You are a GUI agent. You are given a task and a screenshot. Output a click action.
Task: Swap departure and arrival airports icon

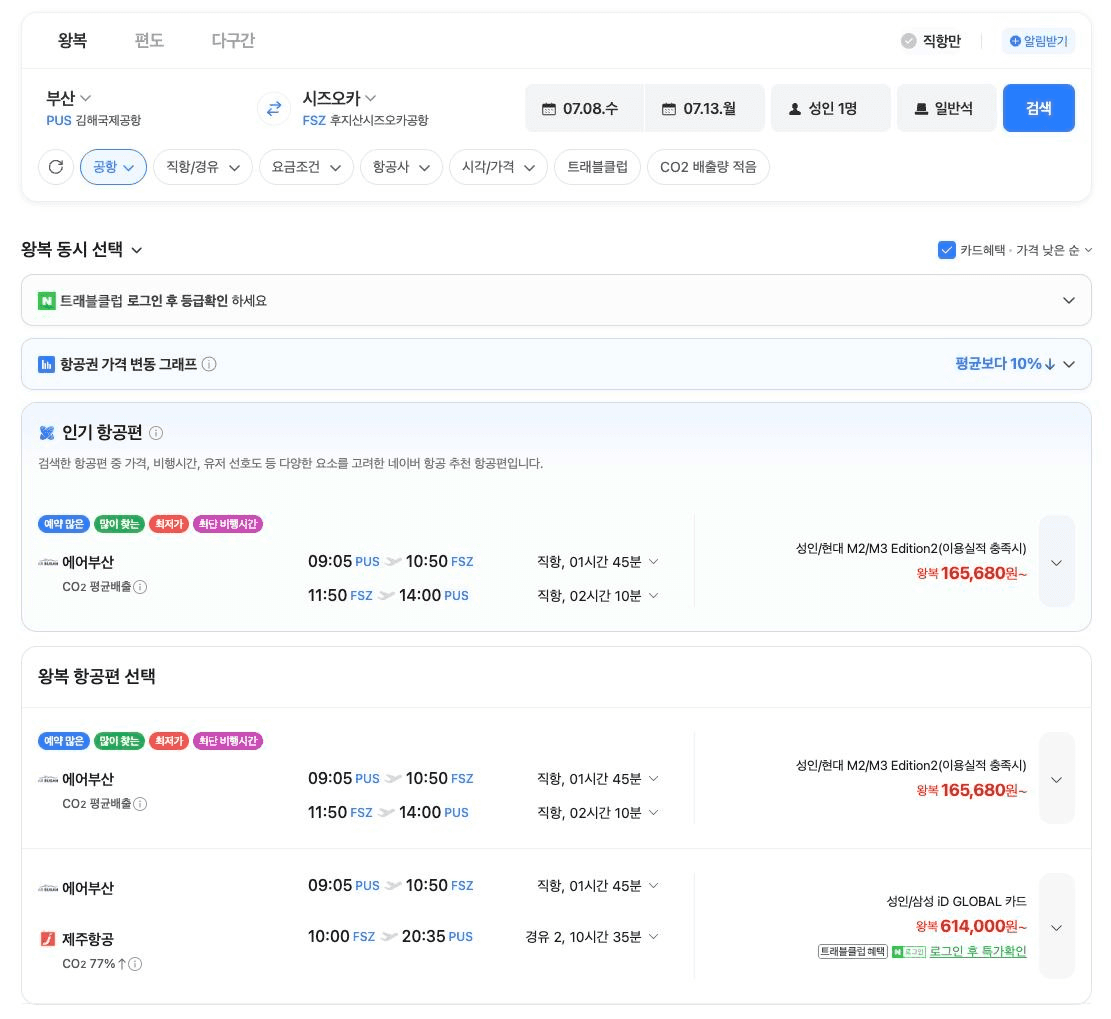(273, 108)
